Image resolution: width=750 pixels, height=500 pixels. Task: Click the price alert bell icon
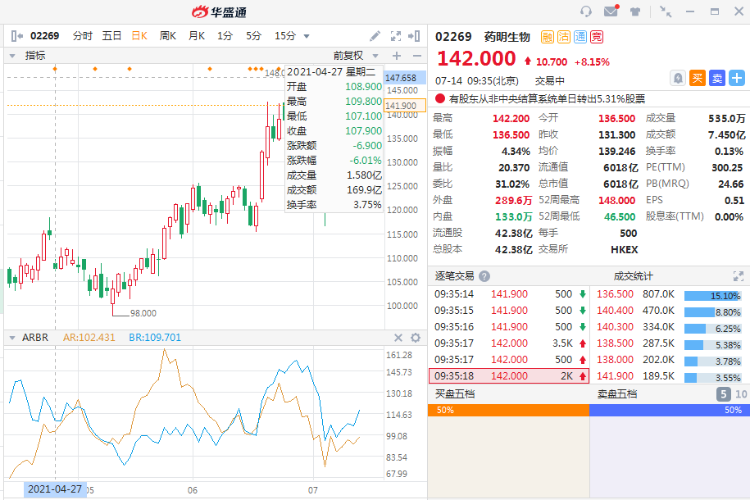678,78
